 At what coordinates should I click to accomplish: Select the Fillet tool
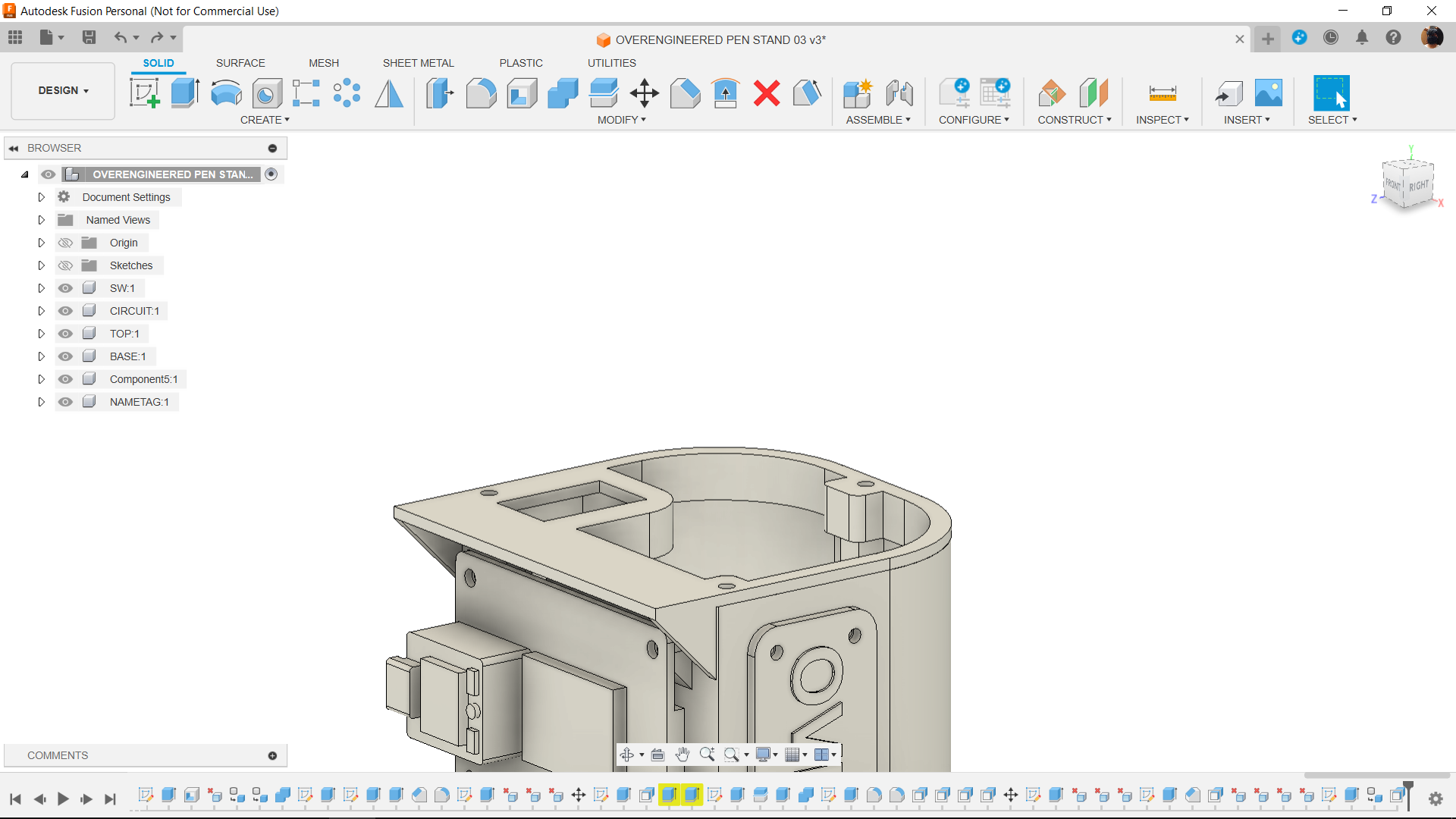pos(481,93)
